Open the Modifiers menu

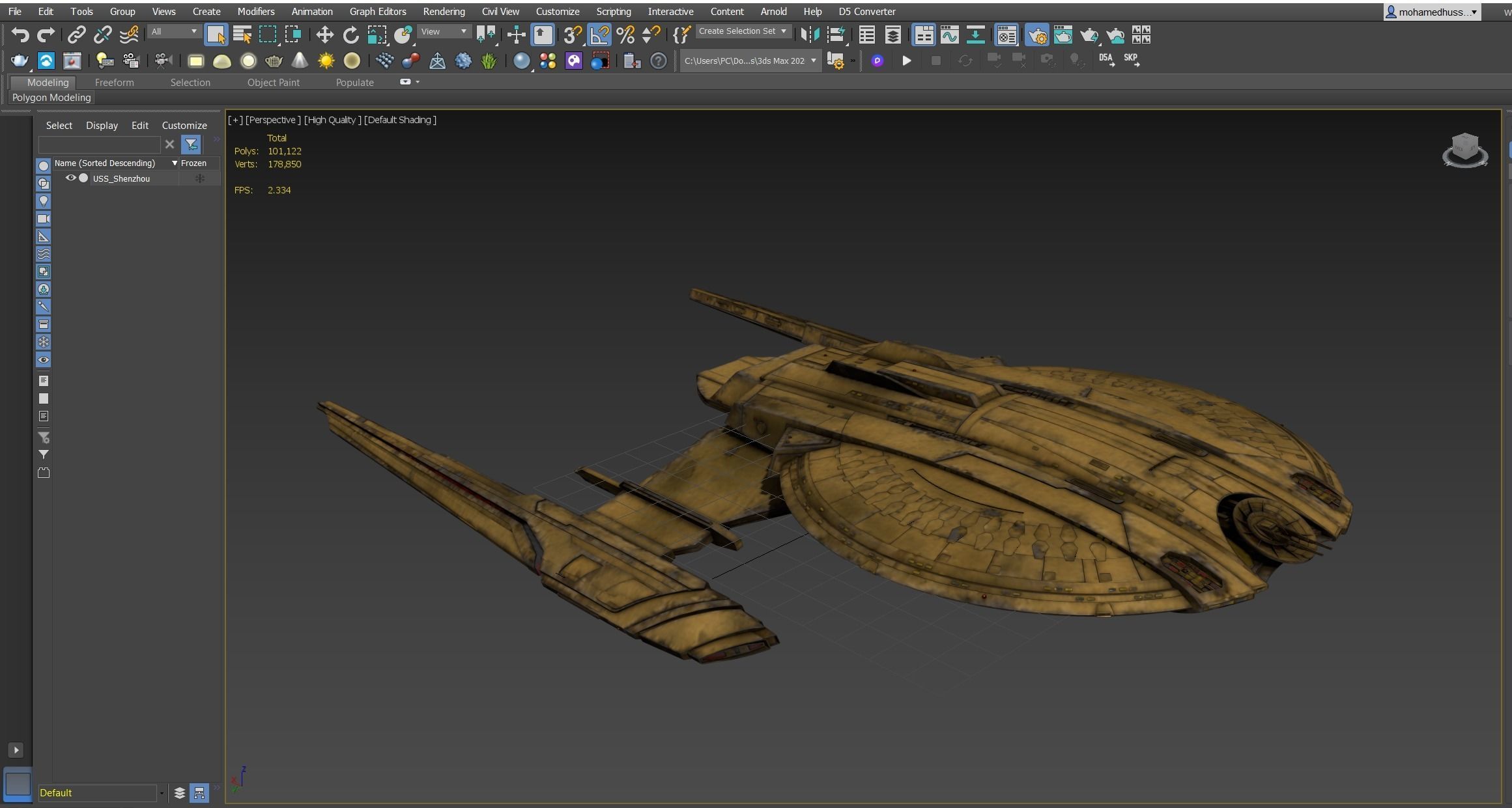256,12
